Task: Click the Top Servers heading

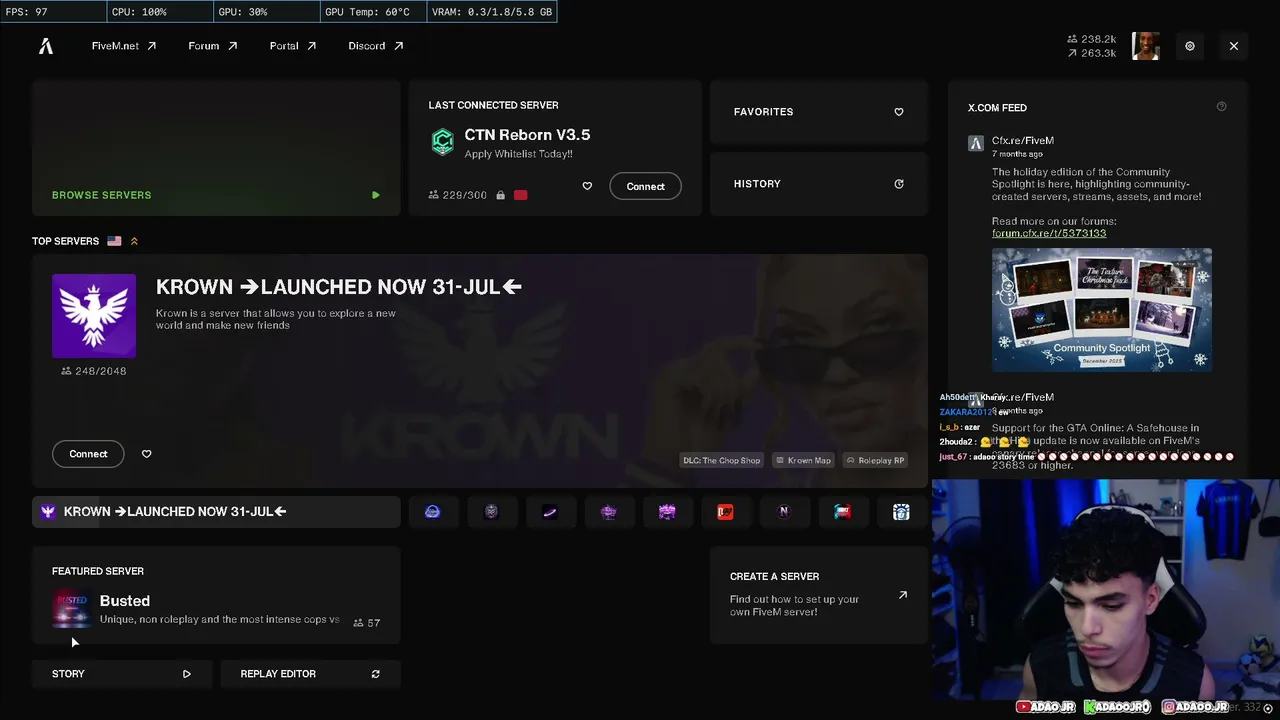Action: (65, 241)
